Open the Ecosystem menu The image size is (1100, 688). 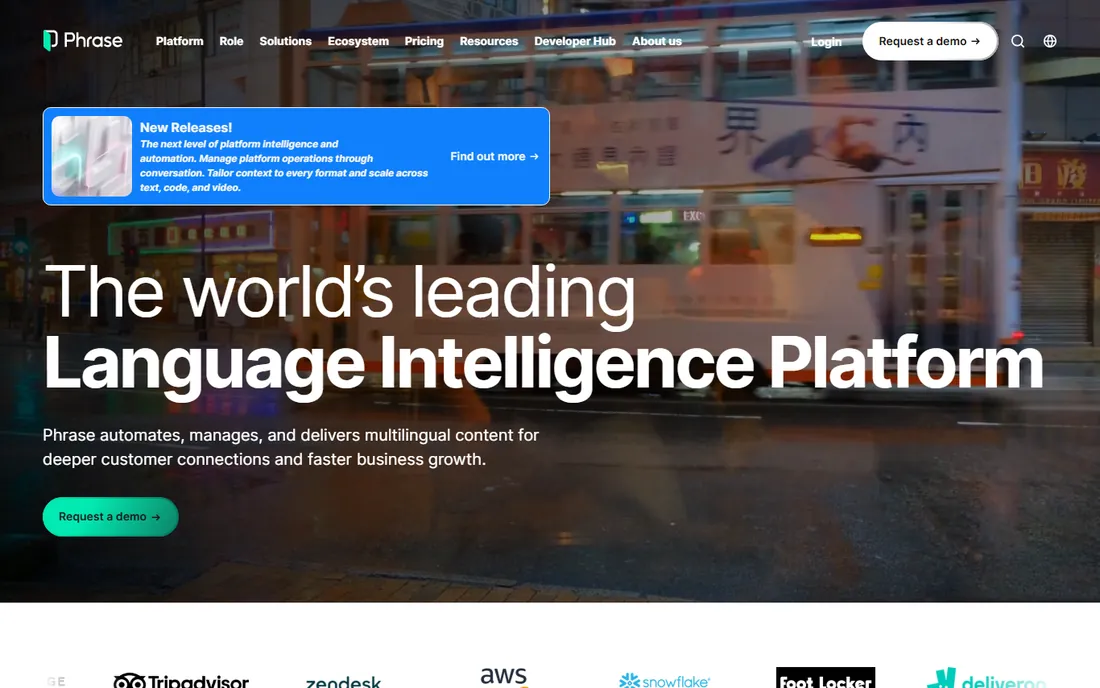pyautogui.click(x=358, y=41)
